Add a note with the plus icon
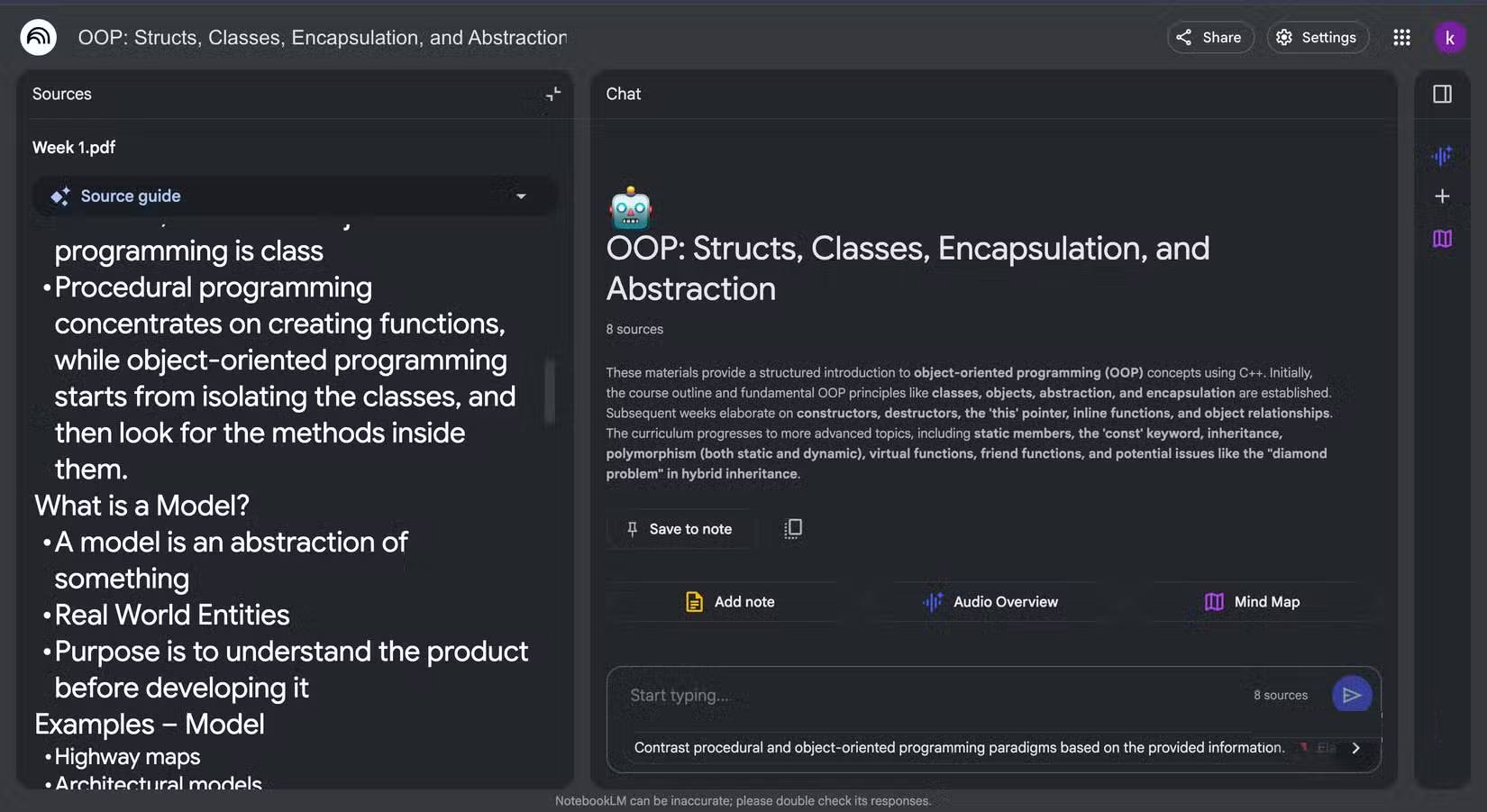Screen dimensions: 1487x812 coord(1442,196)
